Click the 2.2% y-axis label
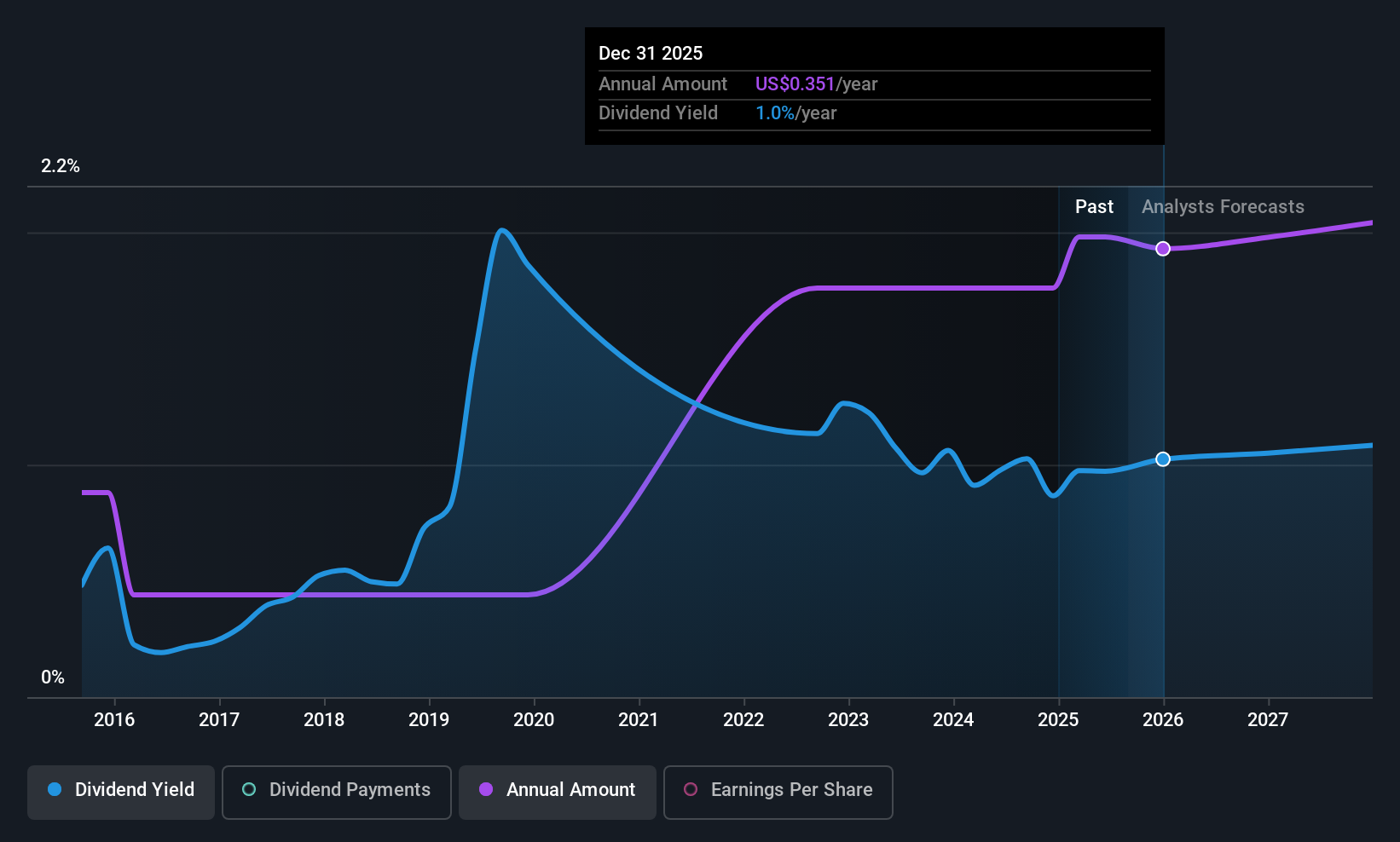This screenshot has height=842, width=1400. [61, 166]
